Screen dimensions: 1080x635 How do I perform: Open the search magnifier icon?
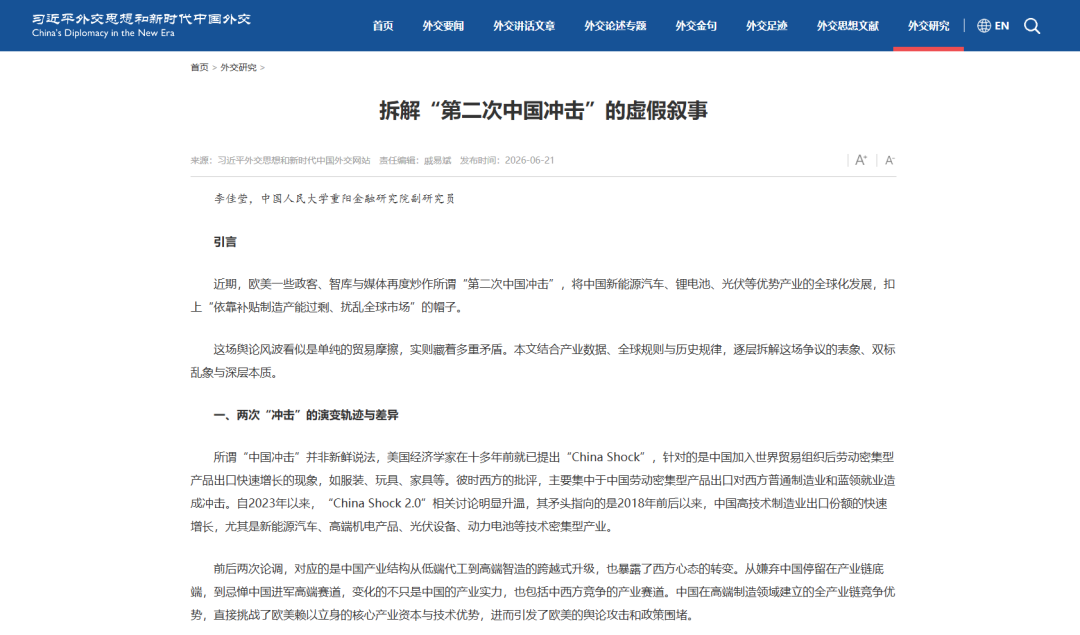(1032, 26)
